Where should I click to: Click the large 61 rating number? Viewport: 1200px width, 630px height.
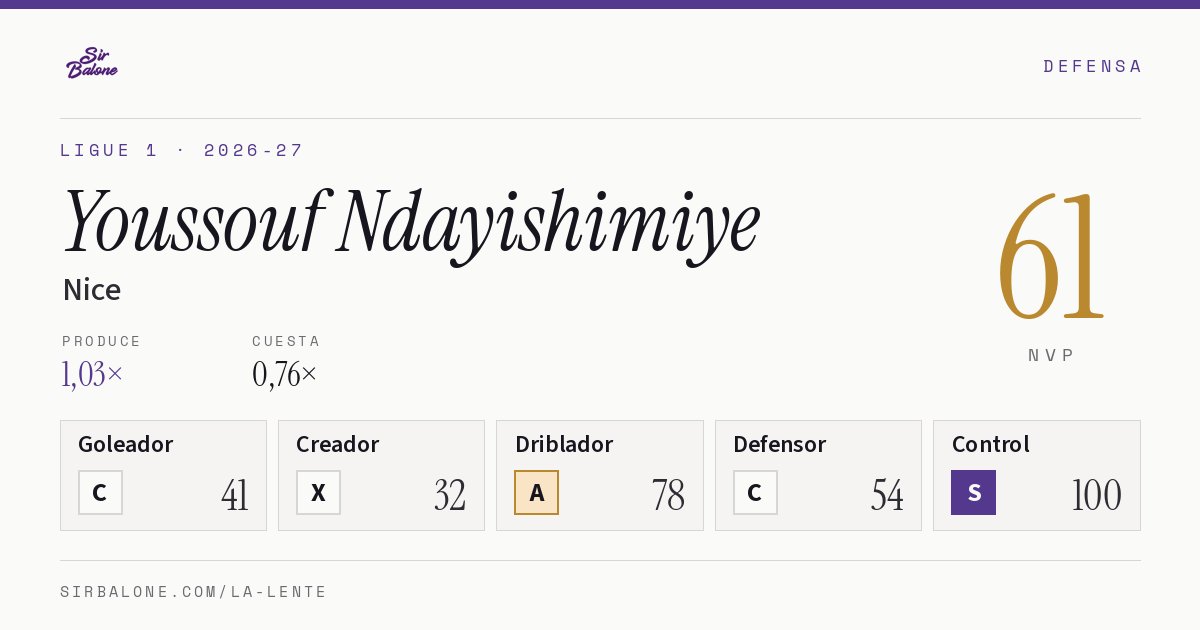click(1051, 256)
